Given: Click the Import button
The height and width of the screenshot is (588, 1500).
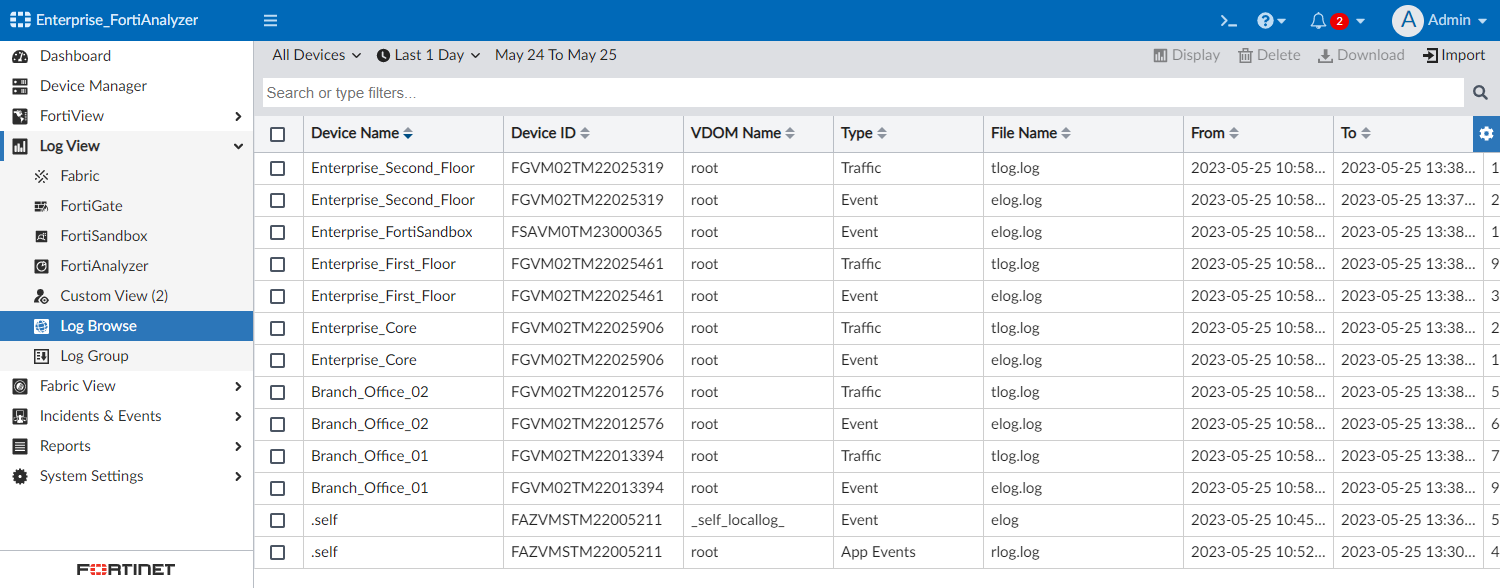Looking at the screenshot, I should (x=1453, y=55).
